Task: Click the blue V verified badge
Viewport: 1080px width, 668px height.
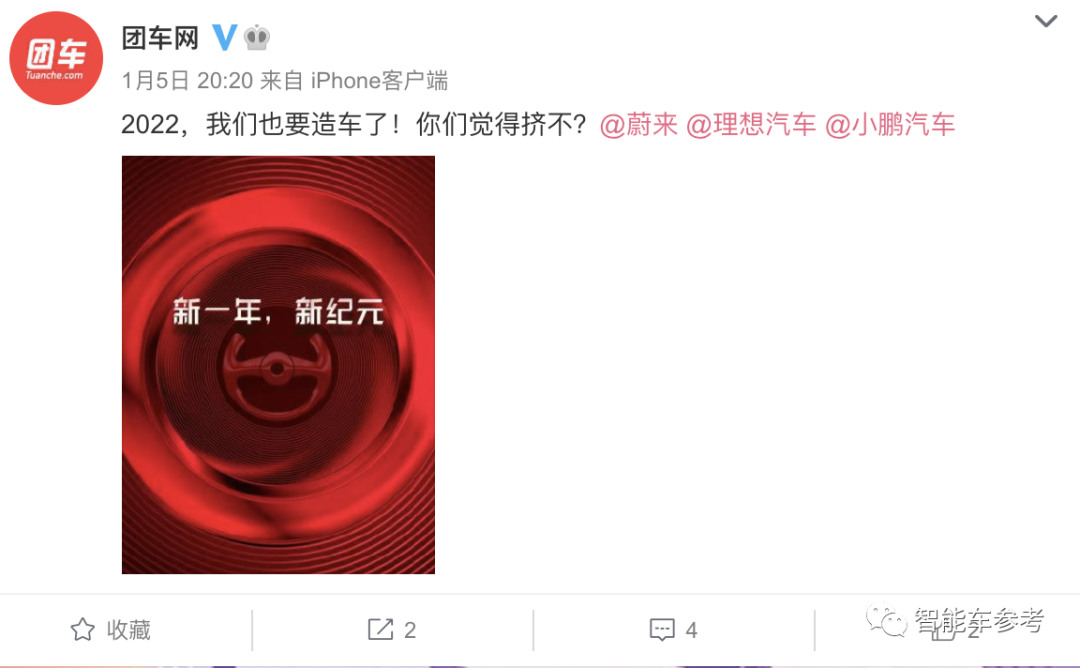Action: click(x=225, y=37)
